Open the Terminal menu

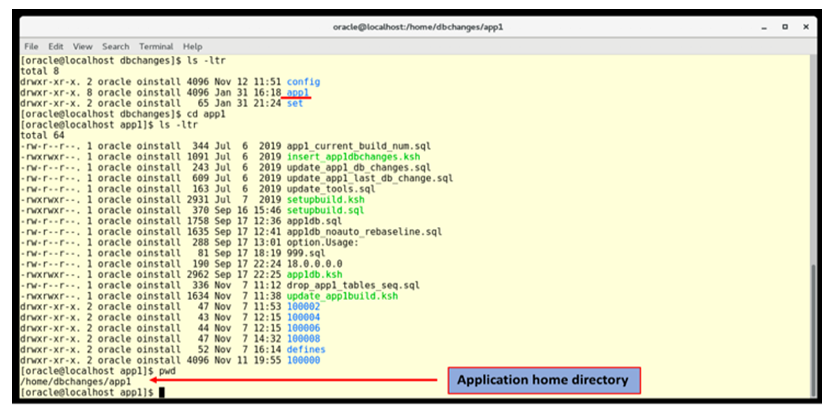pos(156,46)
